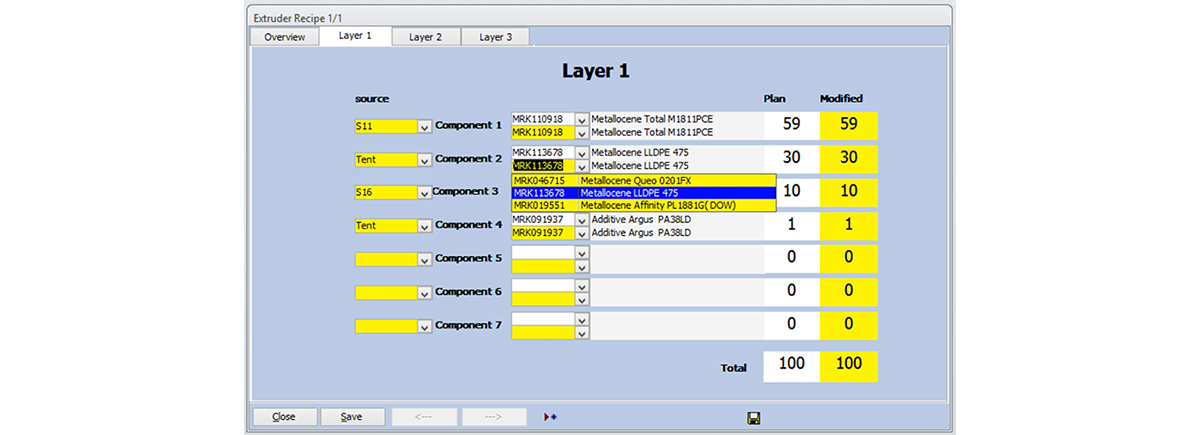Open Component 7 yellow modified material dropdown arrow
1200x435 pixels.
(x=583, y=331)
